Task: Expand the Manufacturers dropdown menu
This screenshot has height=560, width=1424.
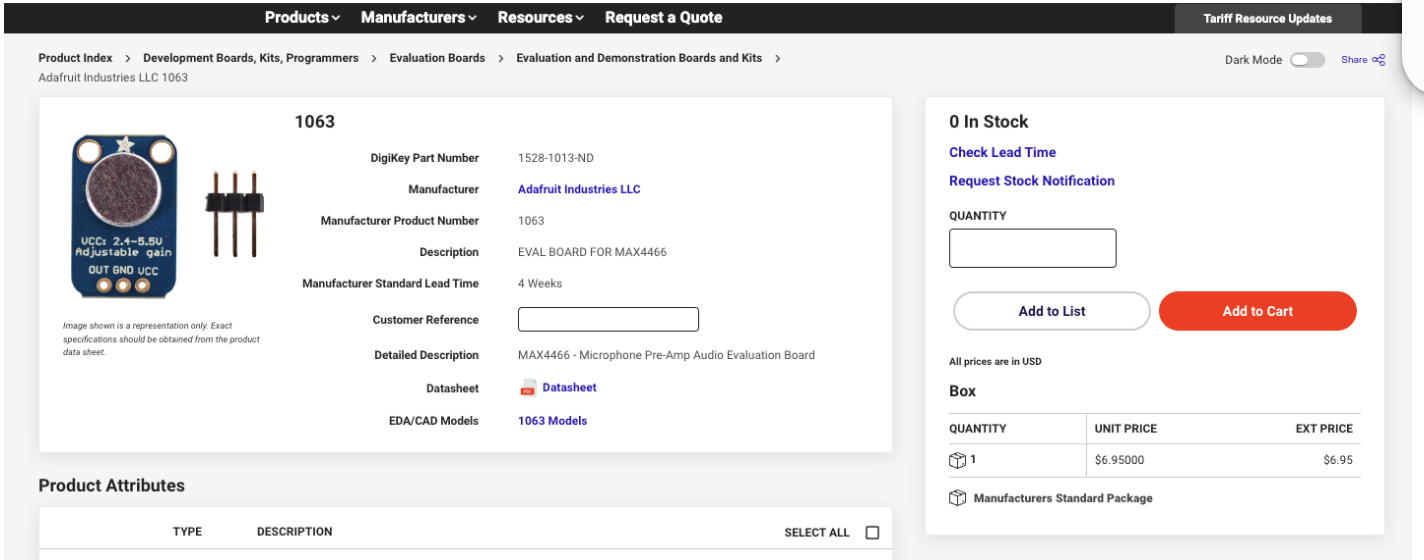Action: (418, 17)
